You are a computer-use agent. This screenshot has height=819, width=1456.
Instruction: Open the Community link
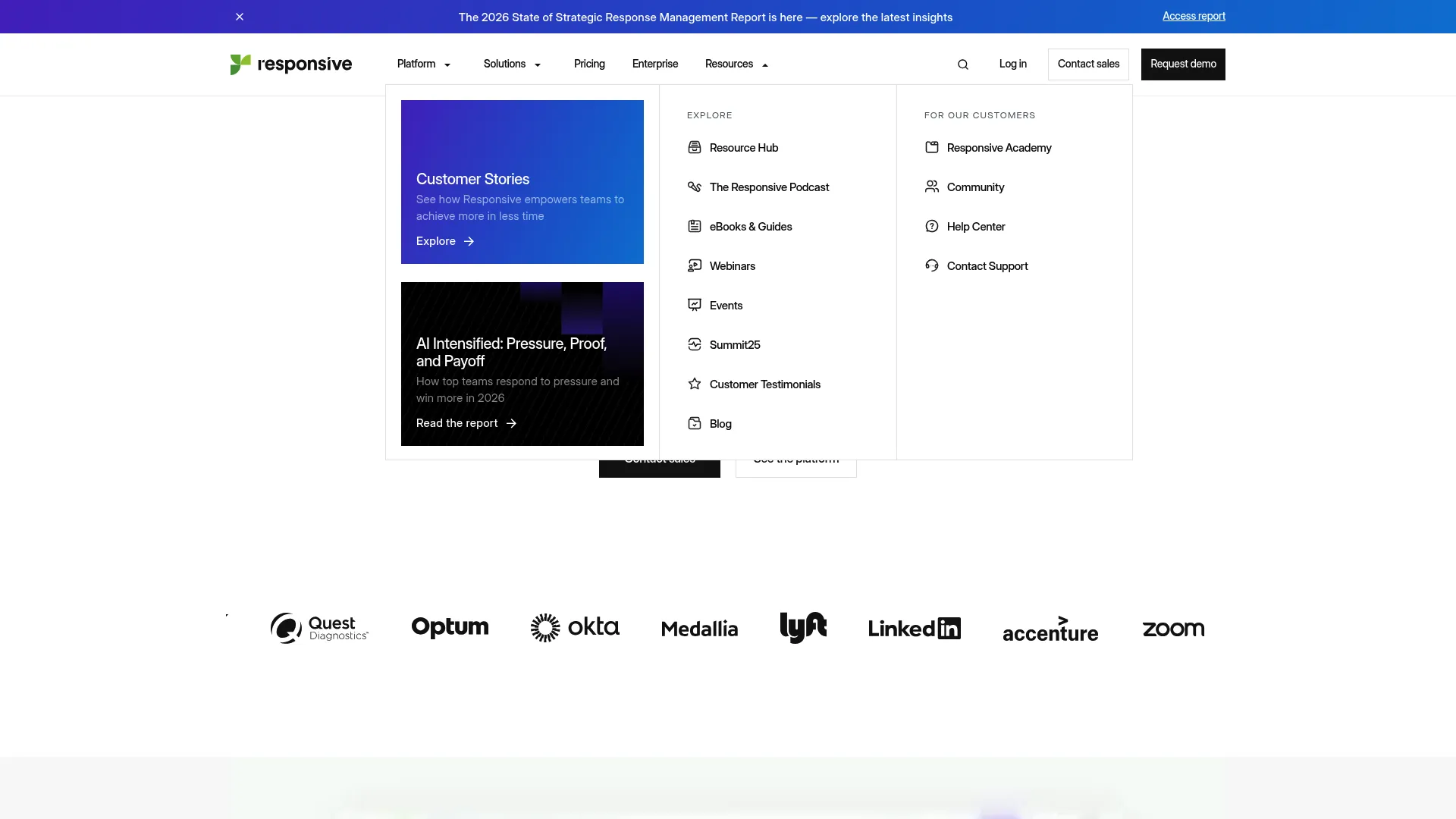pyautogui.click(x=975, y=187)
